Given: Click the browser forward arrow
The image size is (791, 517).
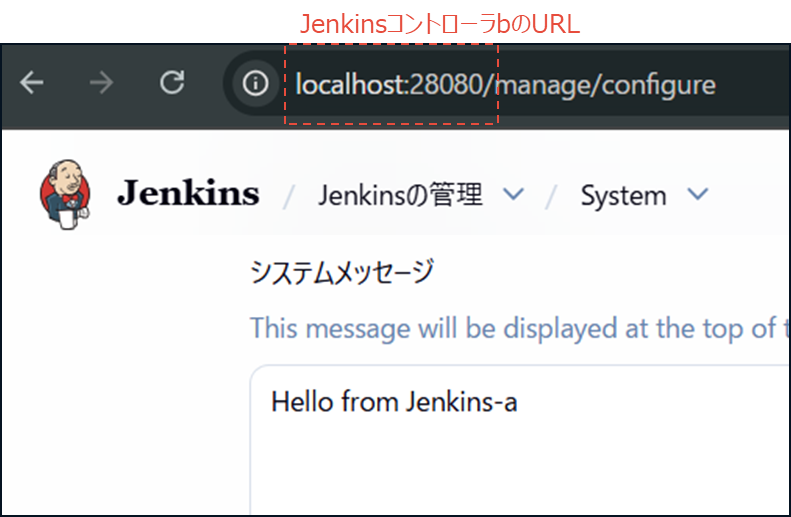Looking at the screenshot, I should pos(101,83).
